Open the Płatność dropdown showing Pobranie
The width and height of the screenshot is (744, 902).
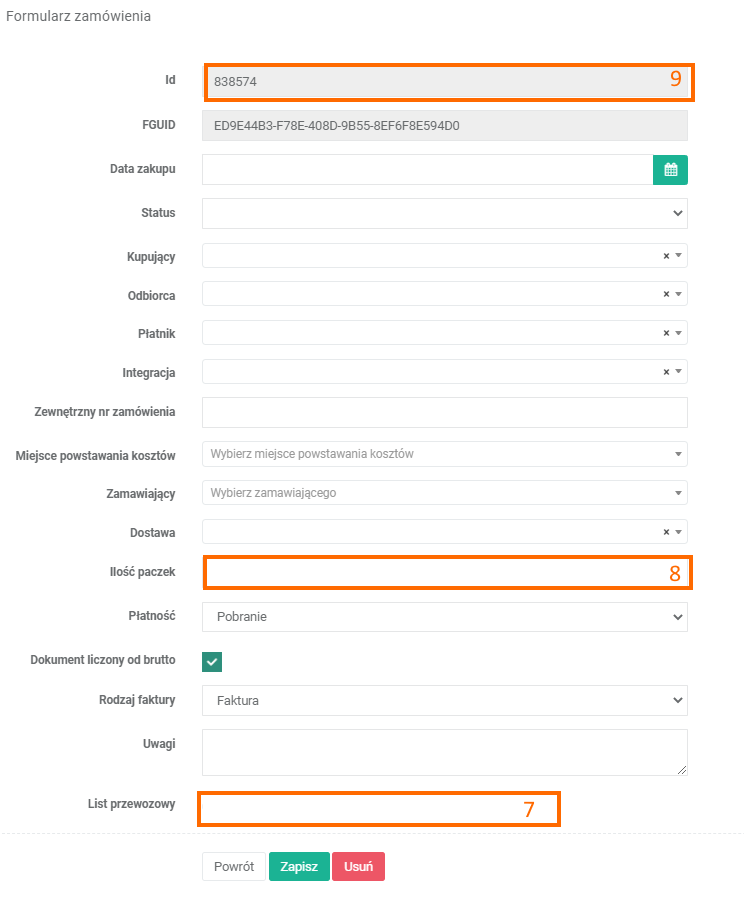[x=444, y=617]
